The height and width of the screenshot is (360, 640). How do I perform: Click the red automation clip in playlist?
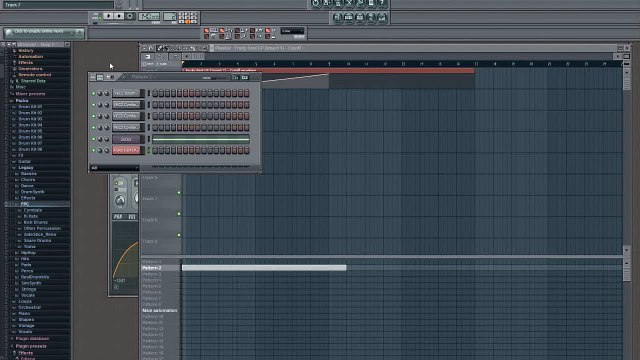pyautogui.click(x=328, y=70)
